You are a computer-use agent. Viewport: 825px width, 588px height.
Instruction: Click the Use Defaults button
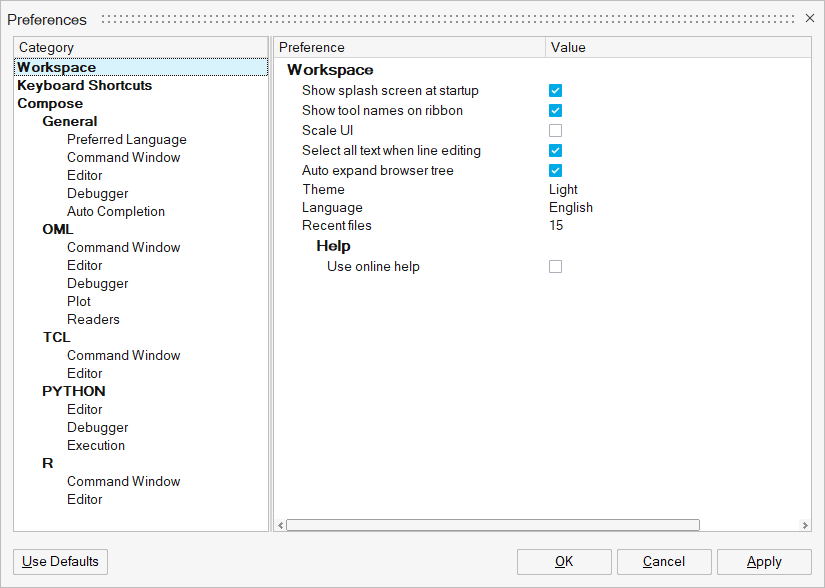pos(60,561)
